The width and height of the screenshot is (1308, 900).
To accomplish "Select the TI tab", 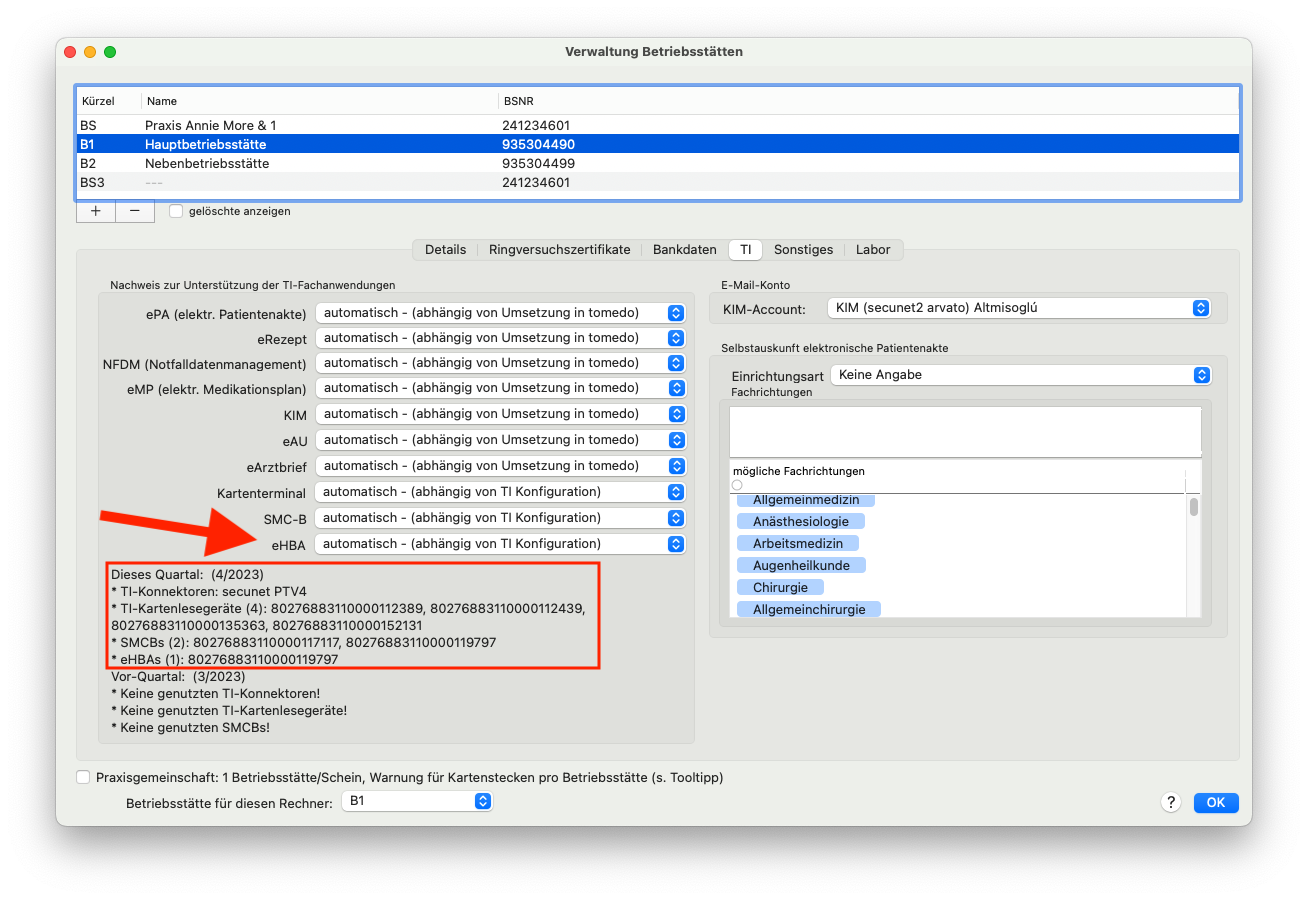I will coord(746,250).
